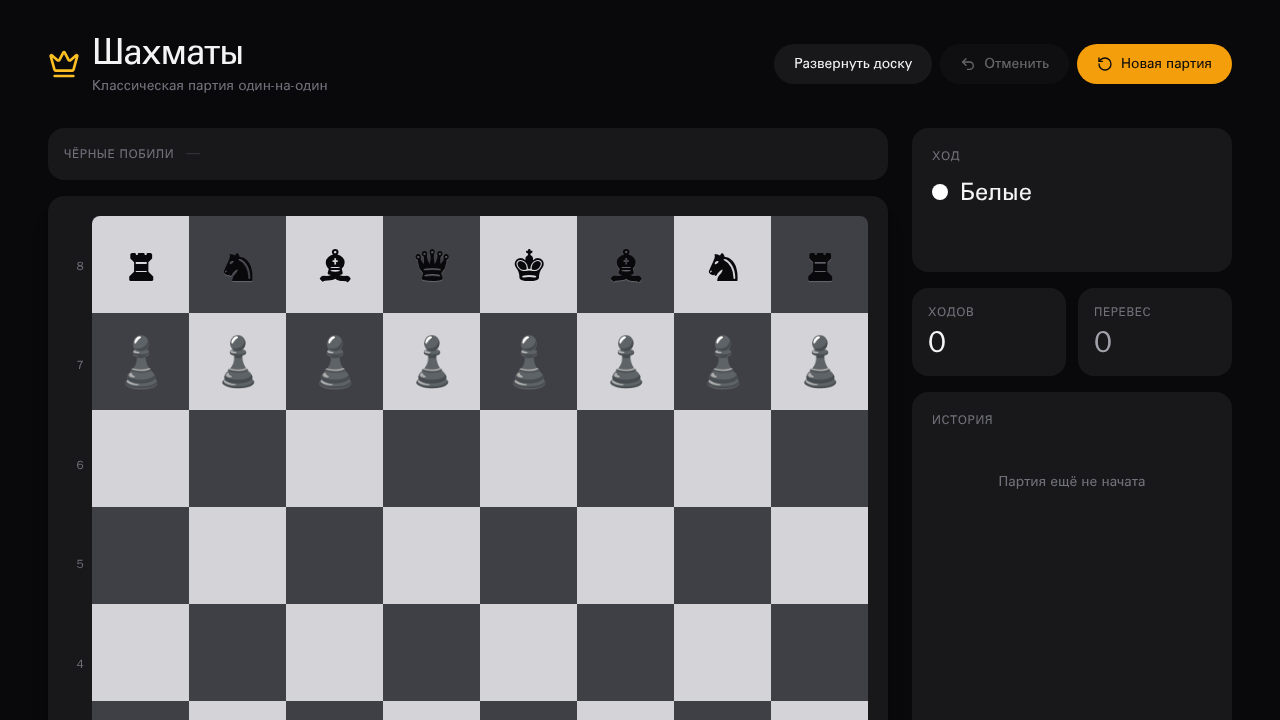
Task: Click the empty square e4
Action: click(x=529, y=653)
